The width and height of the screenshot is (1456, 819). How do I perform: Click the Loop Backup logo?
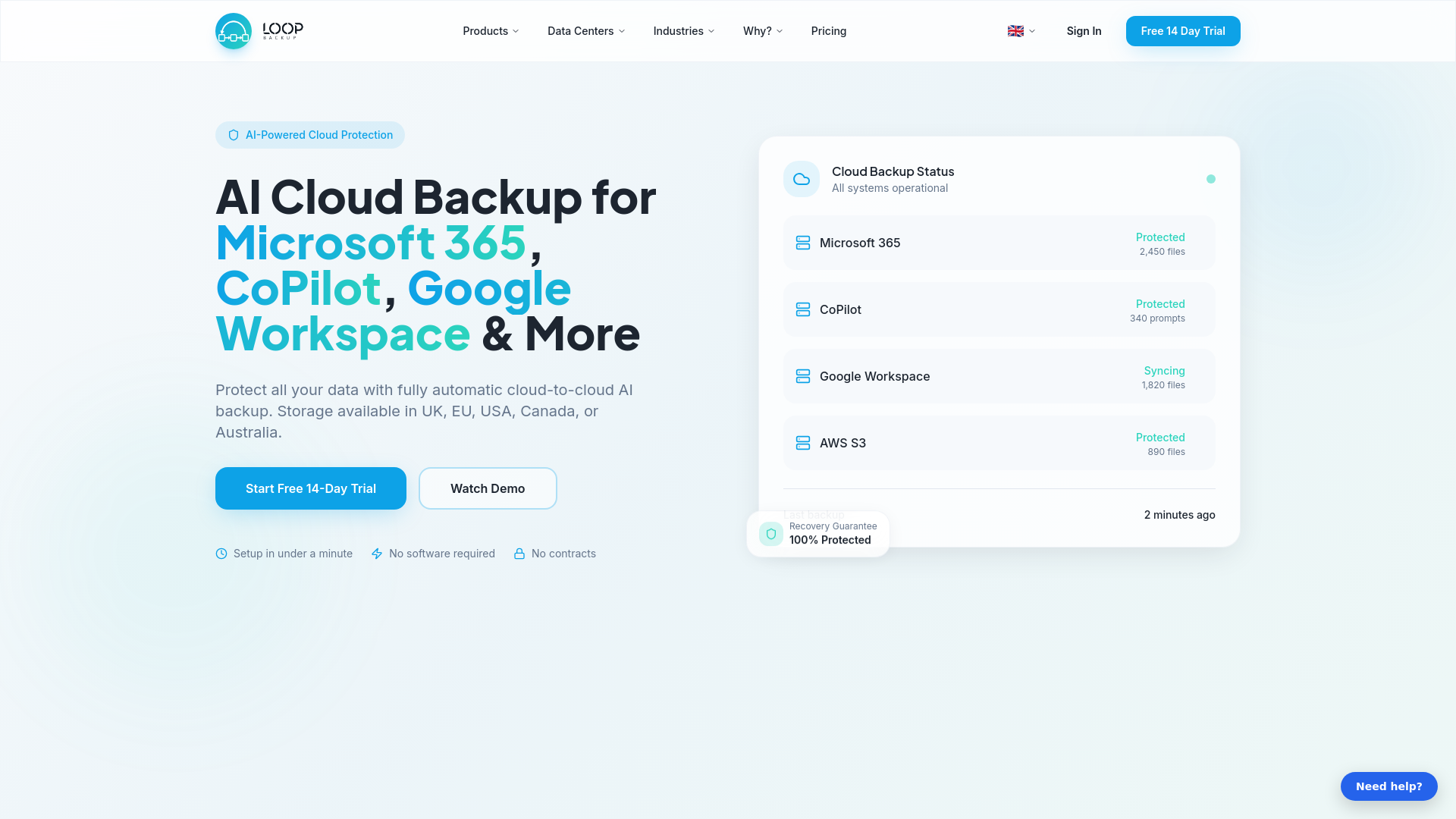(259, 31)
